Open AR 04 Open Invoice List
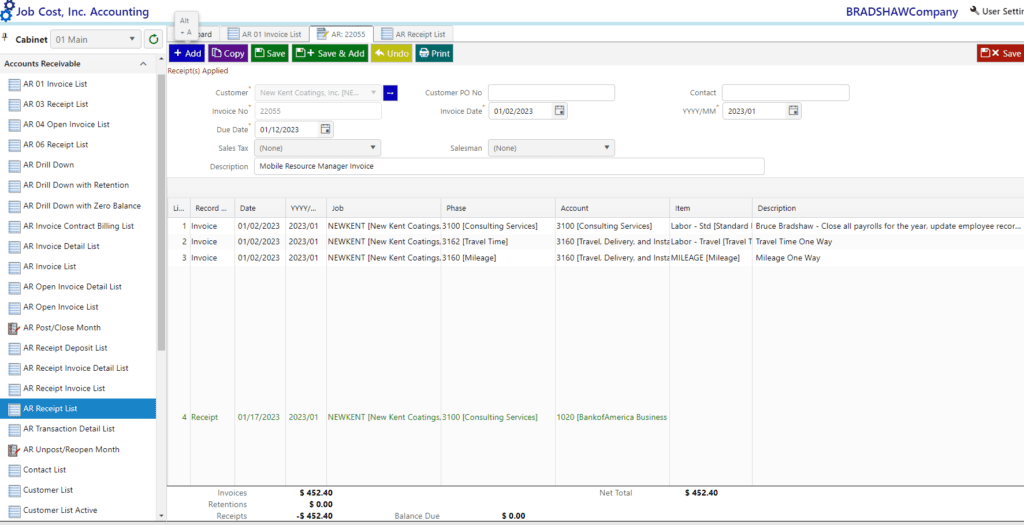The width and height of the screenshot is (1024, 525). tap(66, 125)
